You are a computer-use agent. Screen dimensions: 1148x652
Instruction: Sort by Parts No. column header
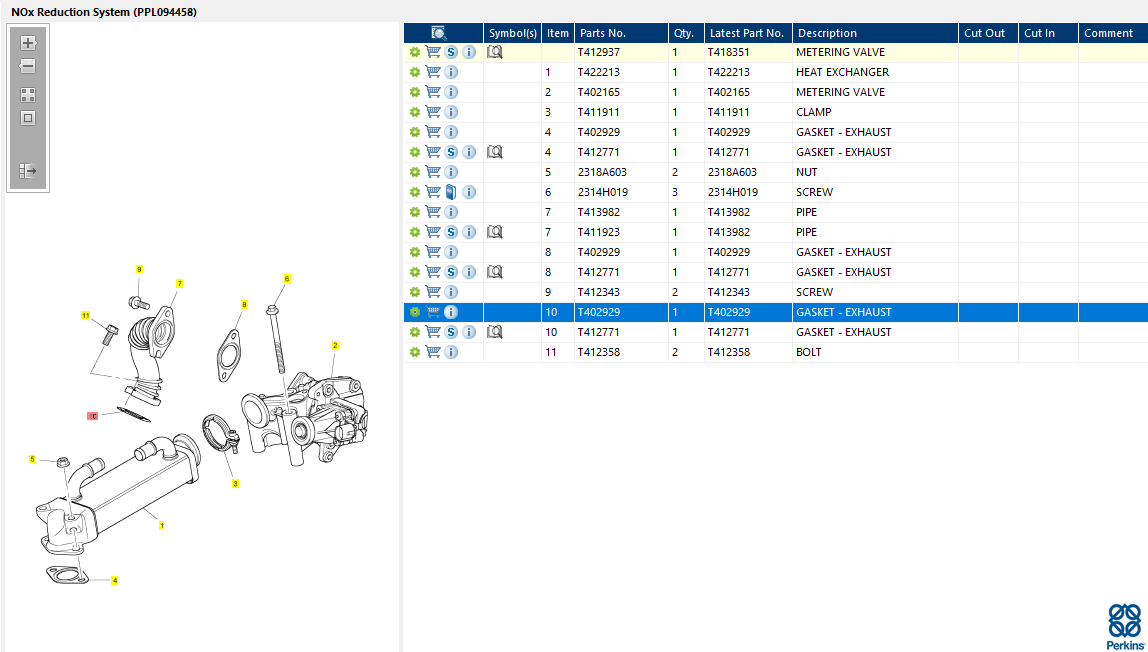(x=620, y=33)
